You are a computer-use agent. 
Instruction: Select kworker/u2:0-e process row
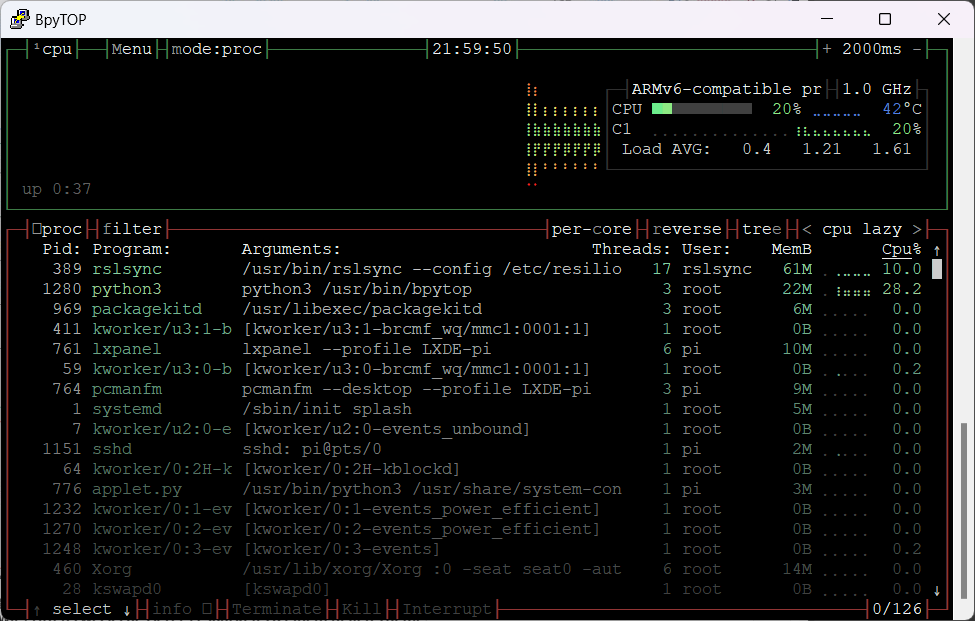(x=478, y=429)
